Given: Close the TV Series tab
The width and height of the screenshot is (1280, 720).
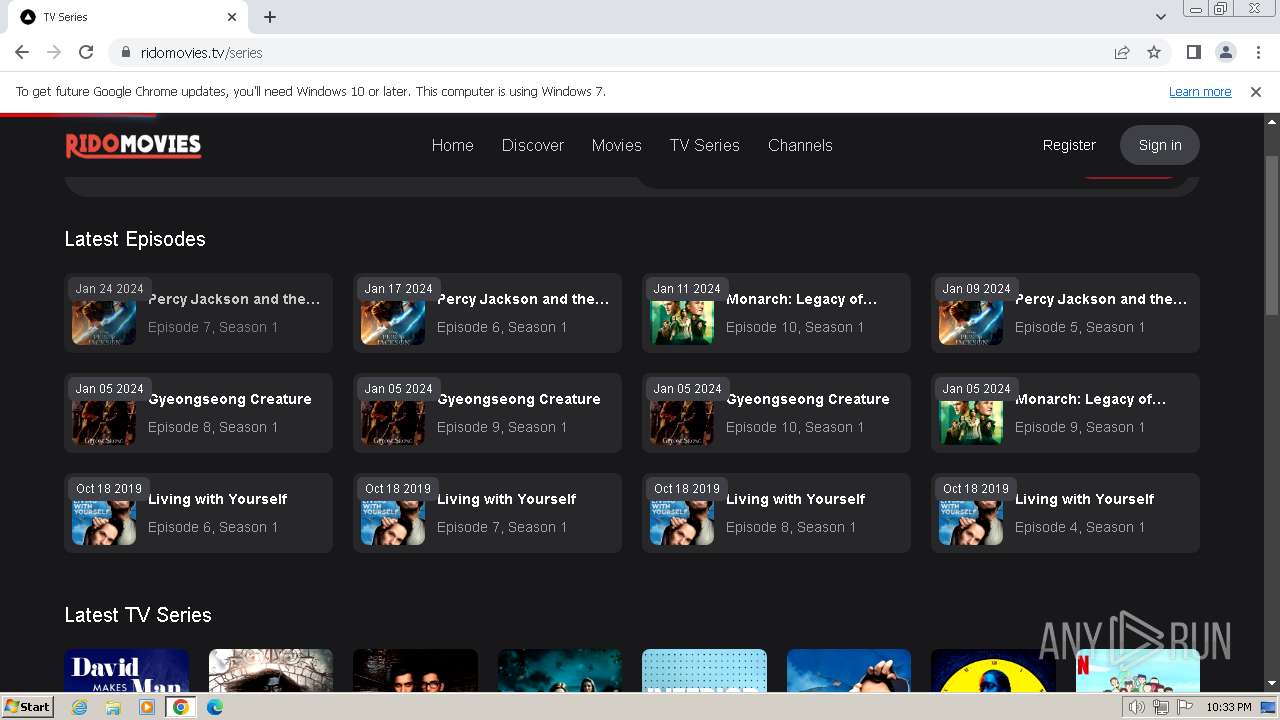Looking at the screenshot, I should click(x=232, y=17).
